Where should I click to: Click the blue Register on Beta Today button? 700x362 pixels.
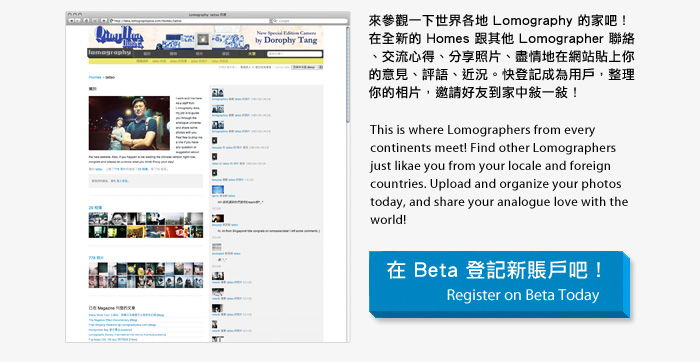pyautogui.click(x=499, y=284)
